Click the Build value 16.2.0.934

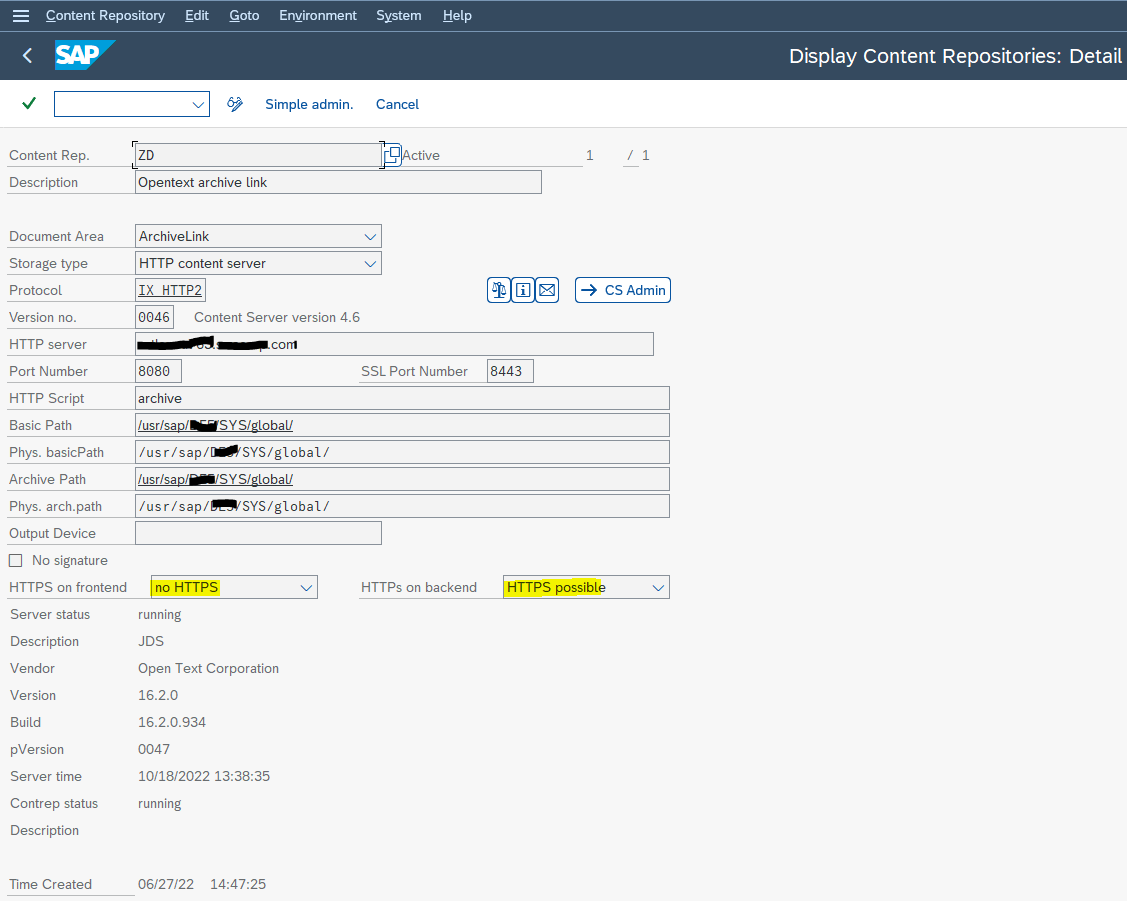click(x=172, y=722)
